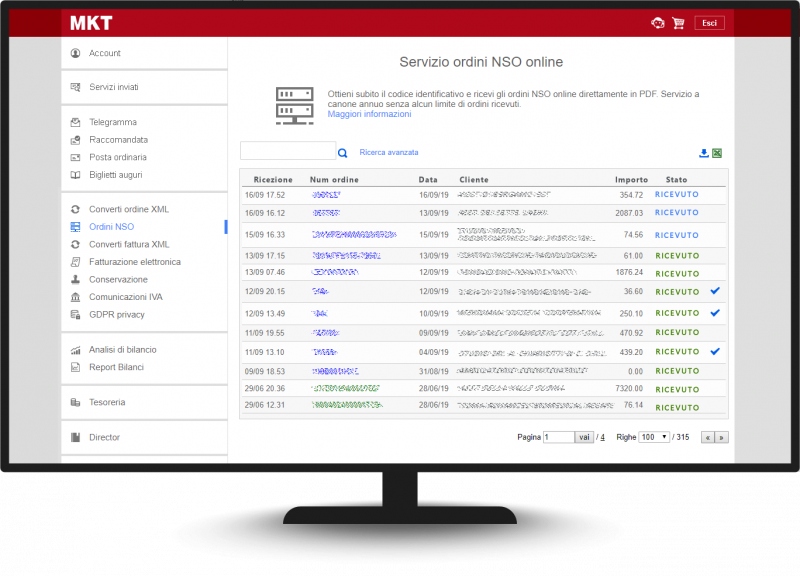The height and width of the screenshot is (576, 800).
Task: Click the Comunicazioni IVA bank icon
Action: point(76,297)
